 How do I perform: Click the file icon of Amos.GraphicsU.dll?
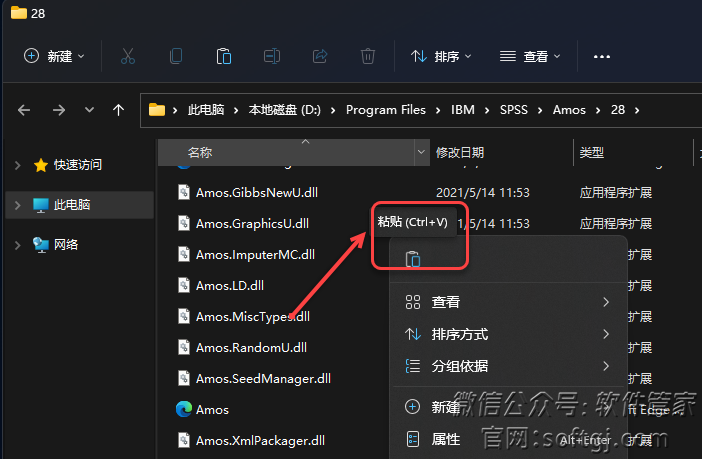pyautogui.click(x=184, y=223)
